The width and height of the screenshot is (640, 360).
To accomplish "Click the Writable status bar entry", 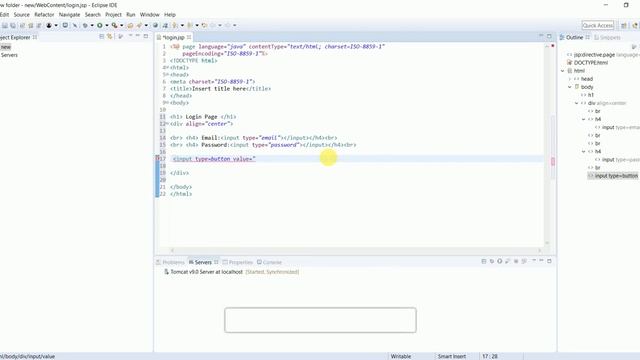I will (x=401, y=356).
